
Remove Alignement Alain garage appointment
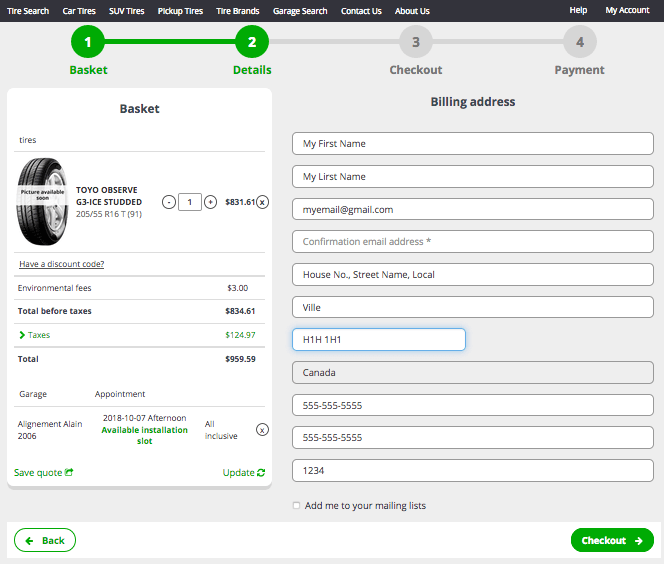click(x=262, y=430)
